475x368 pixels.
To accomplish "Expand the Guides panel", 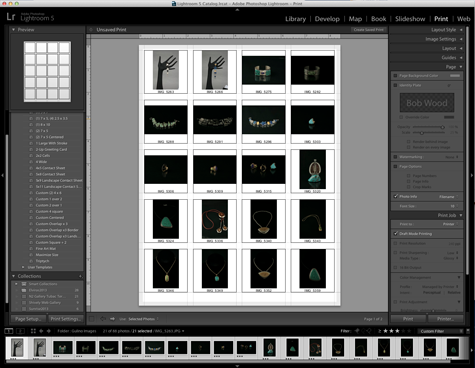I will click(x=461, y=58).
